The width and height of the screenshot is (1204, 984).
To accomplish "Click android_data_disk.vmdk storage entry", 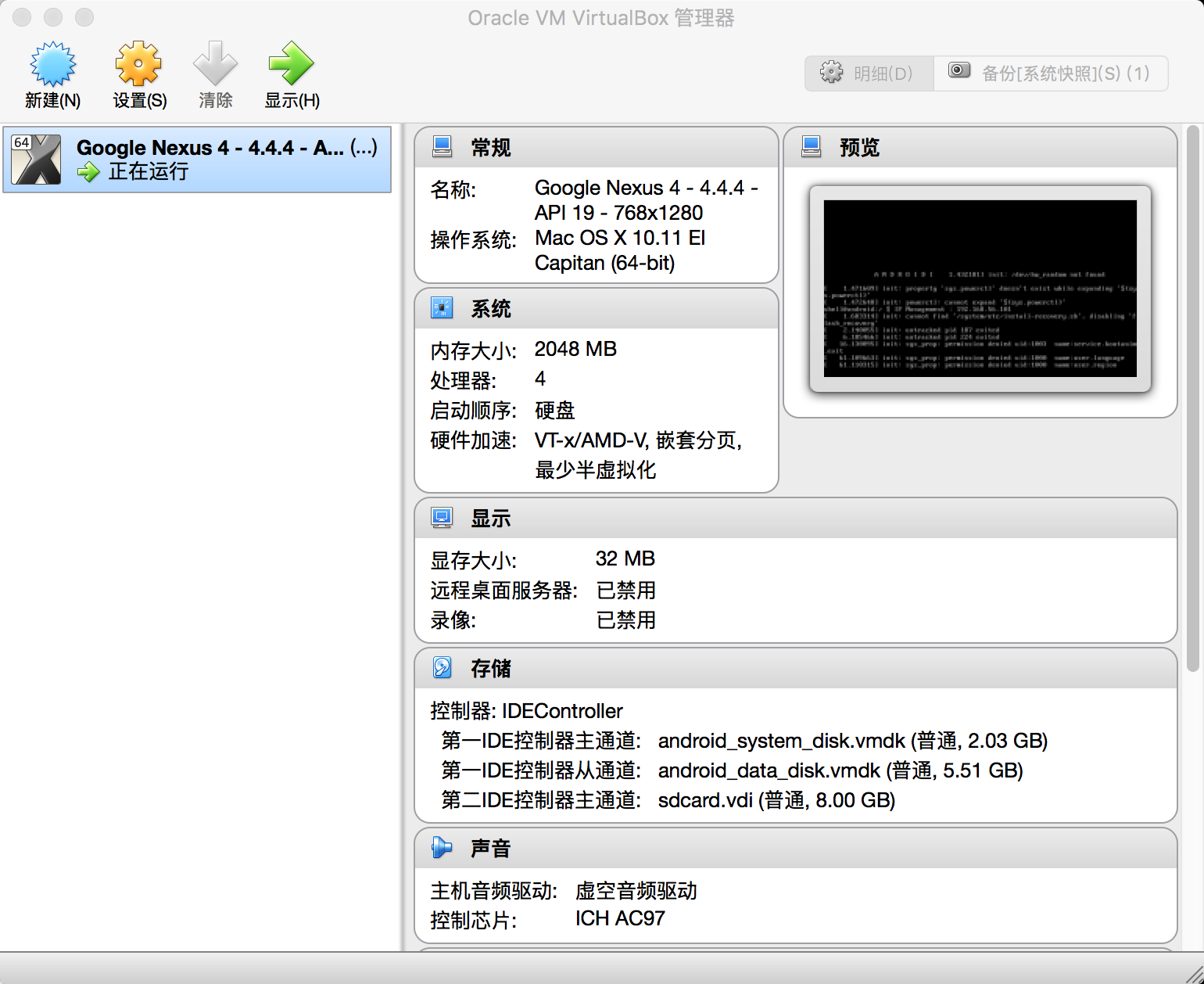I will point(840,770).
